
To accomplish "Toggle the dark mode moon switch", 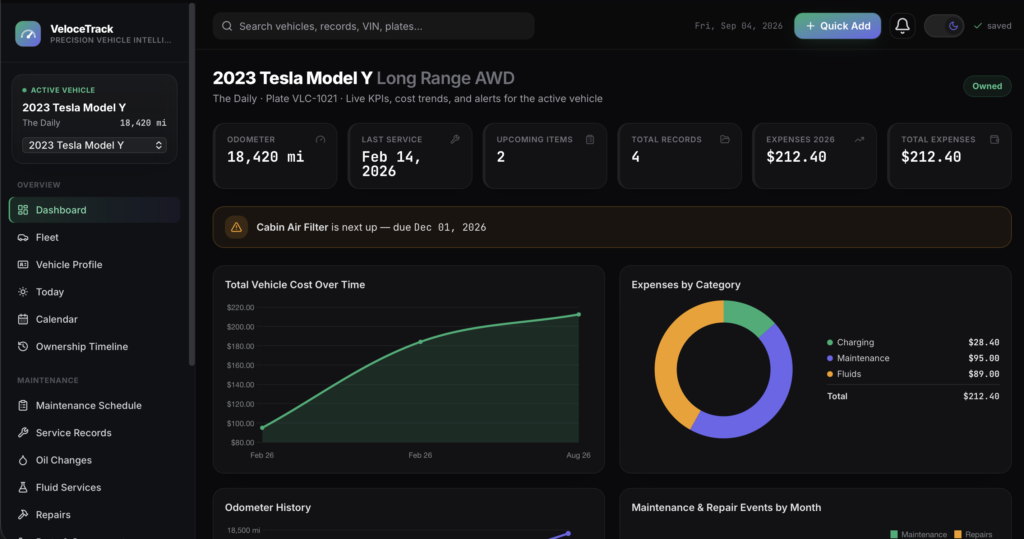I will [x=944, y=26].
